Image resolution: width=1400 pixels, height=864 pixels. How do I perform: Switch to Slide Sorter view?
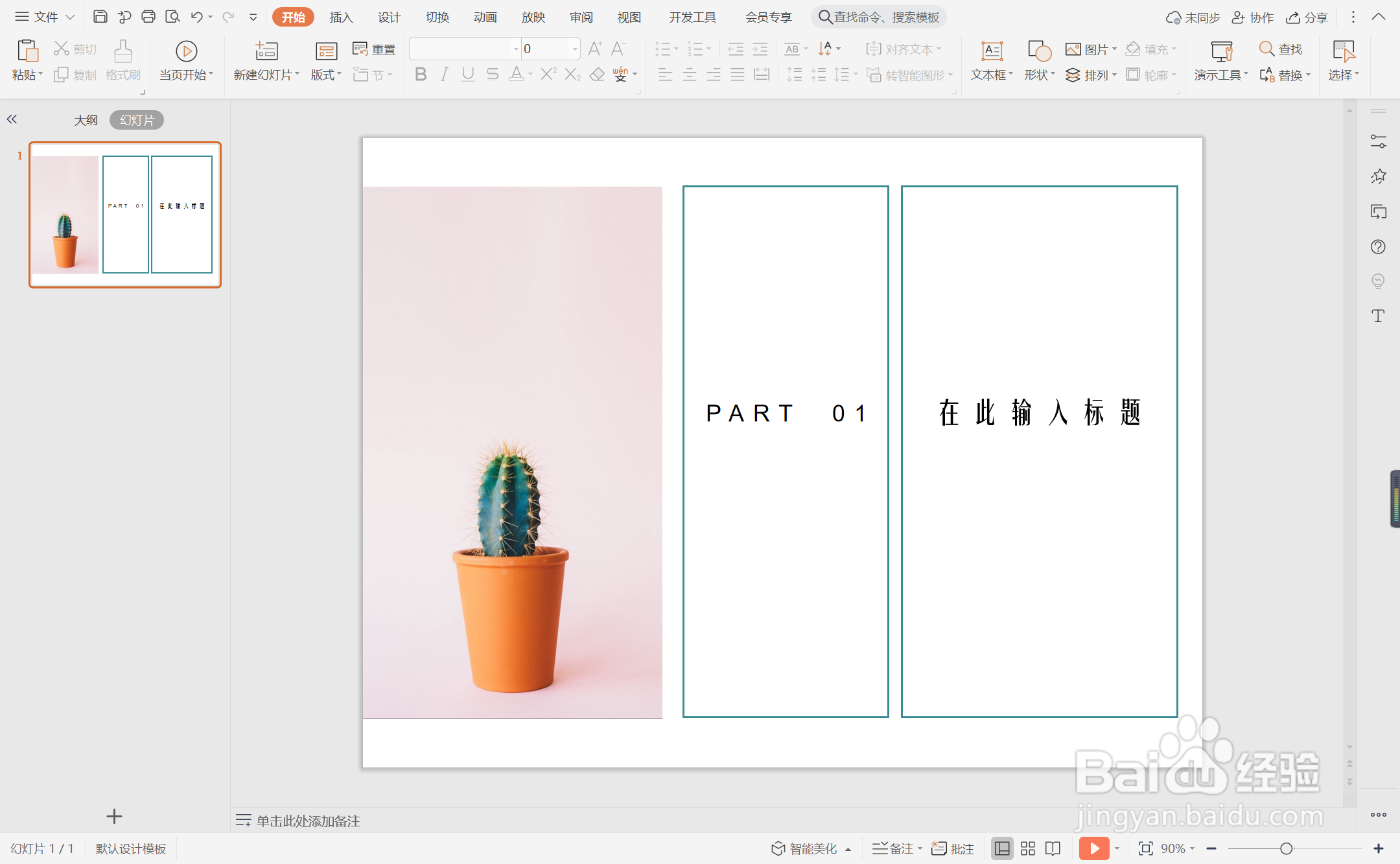pyautogui.click(x=1028, y=848)
